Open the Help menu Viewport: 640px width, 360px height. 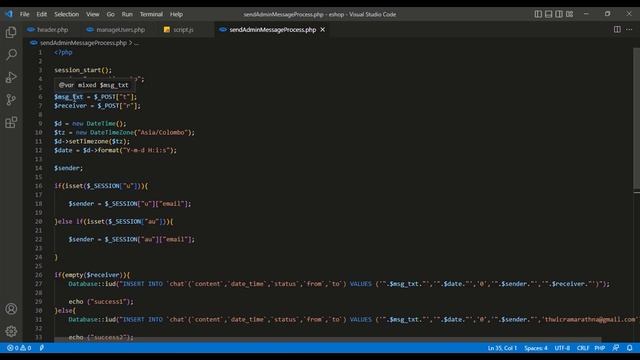tap(176, 14)
